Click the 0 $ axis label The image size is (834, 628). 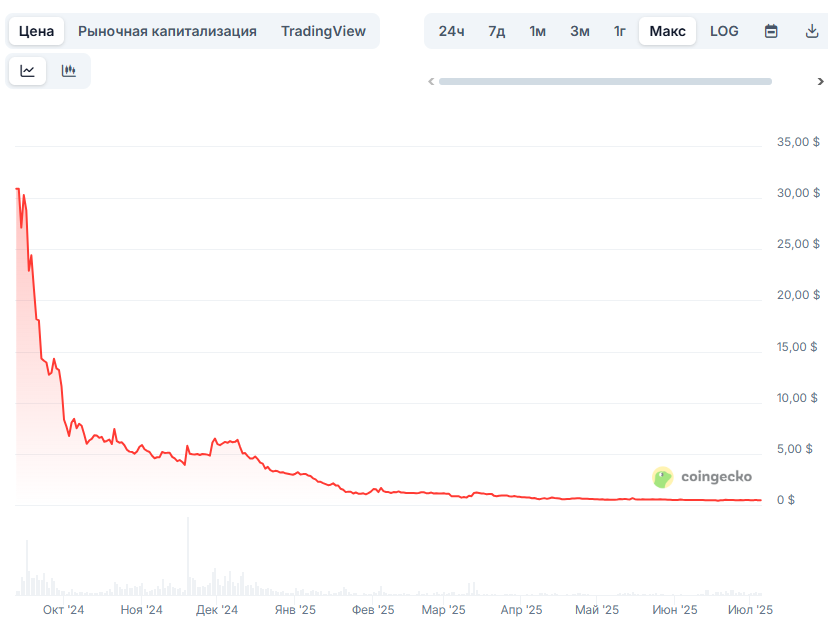[x=786, y=500]
